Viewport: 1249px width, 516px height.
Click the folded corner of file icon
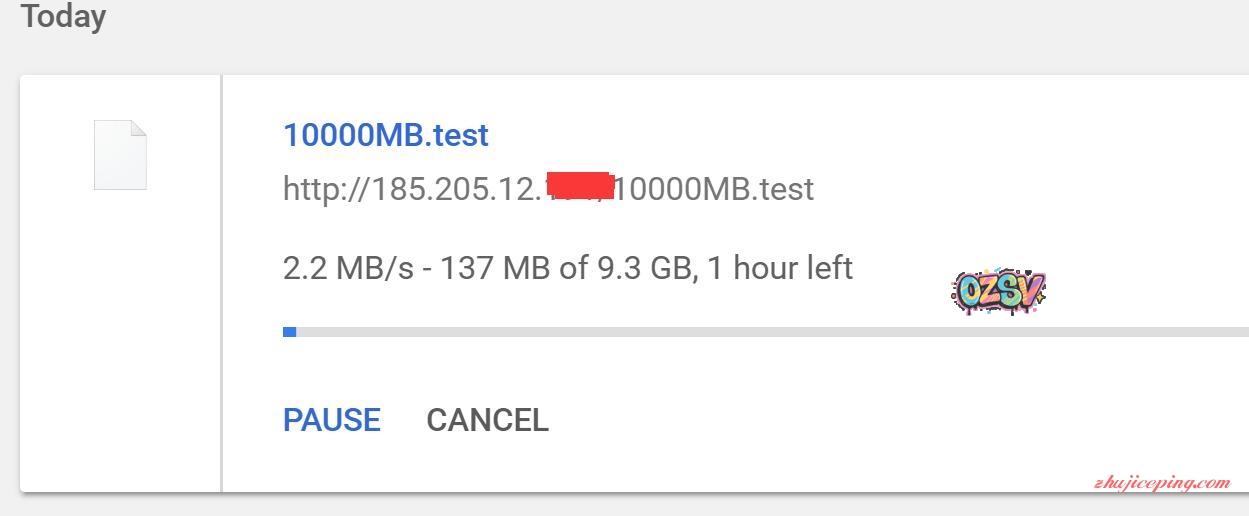[x=139, y=128]
